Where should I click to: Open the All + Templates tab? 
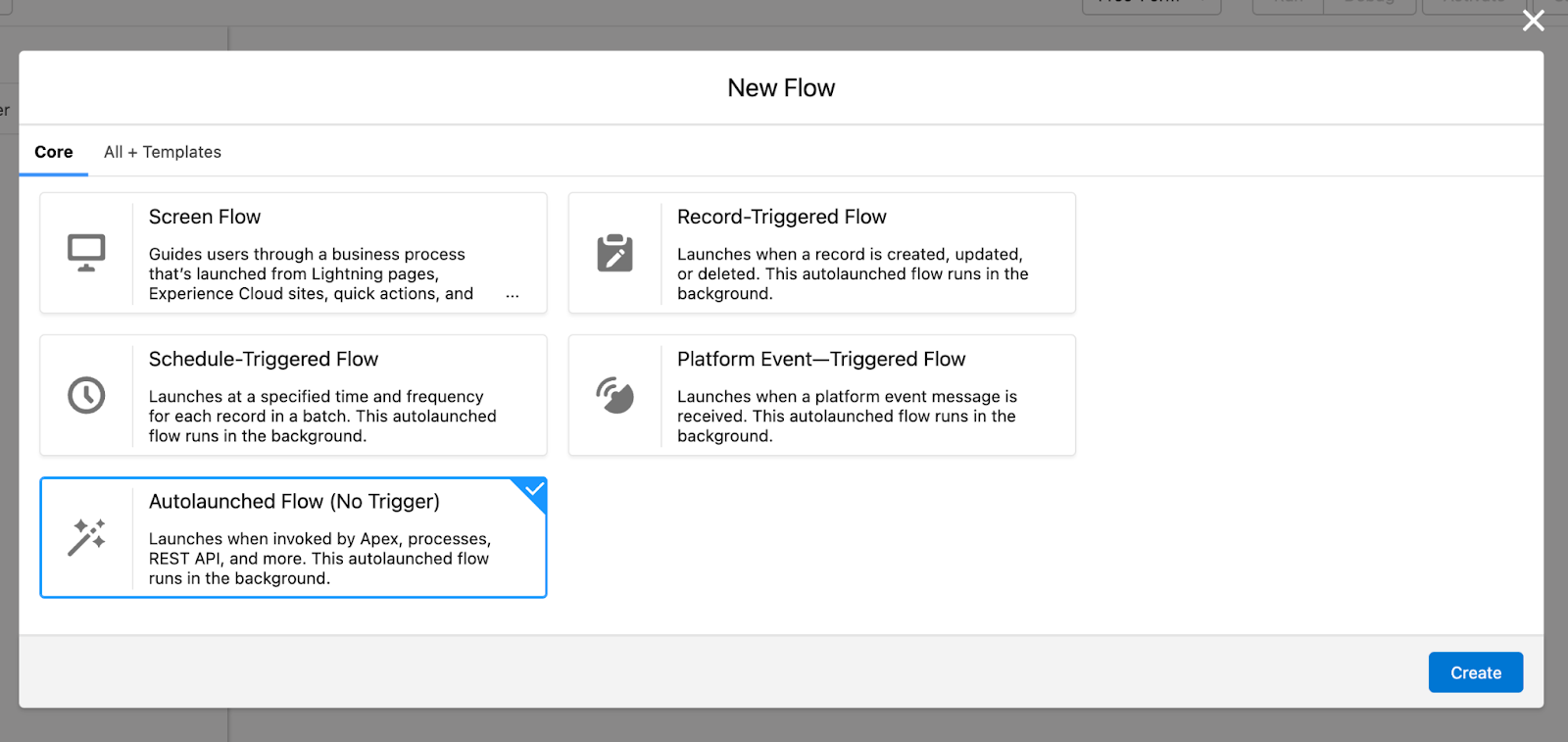(x=163, y=152)
